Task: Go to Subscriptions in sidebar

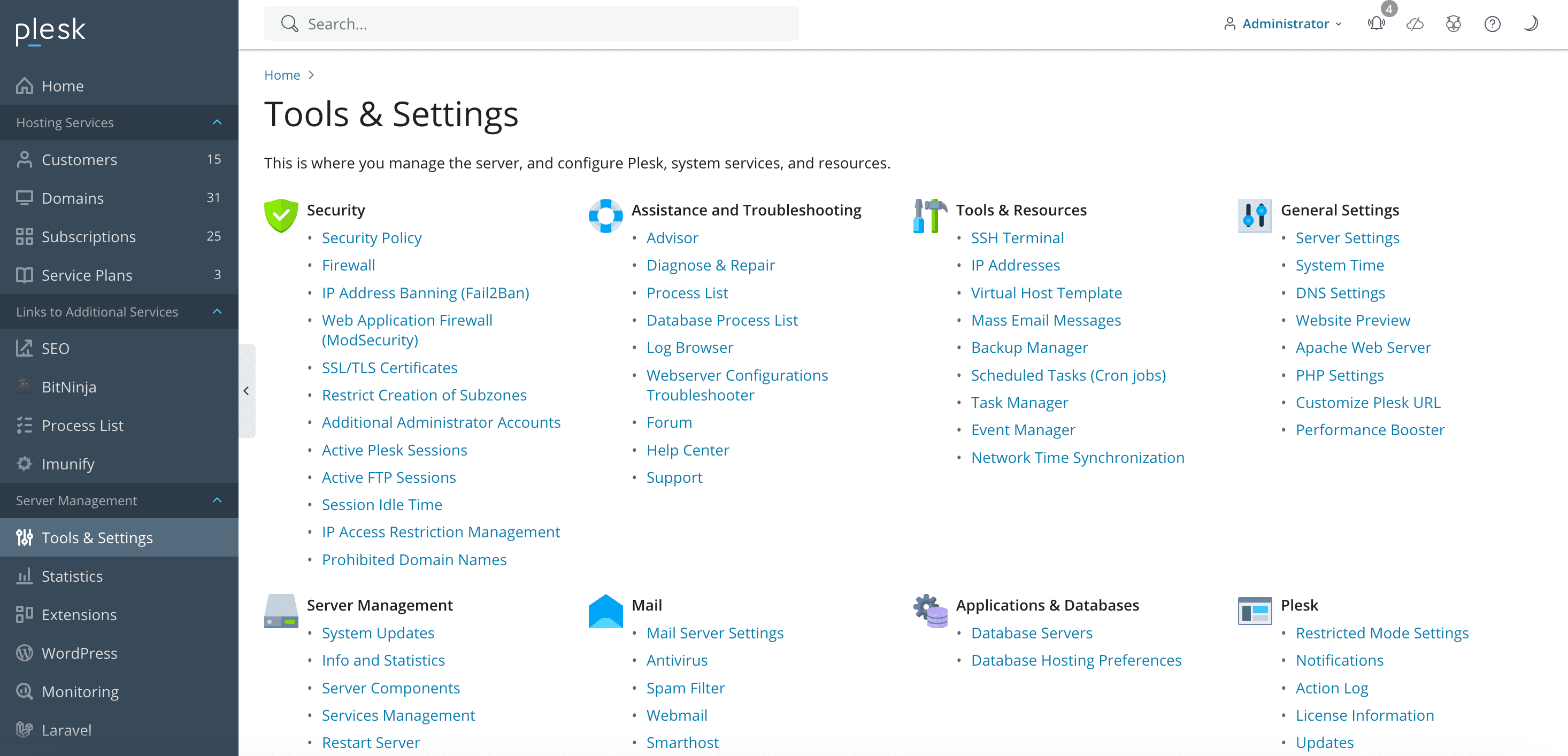Action: coord(88,236)
